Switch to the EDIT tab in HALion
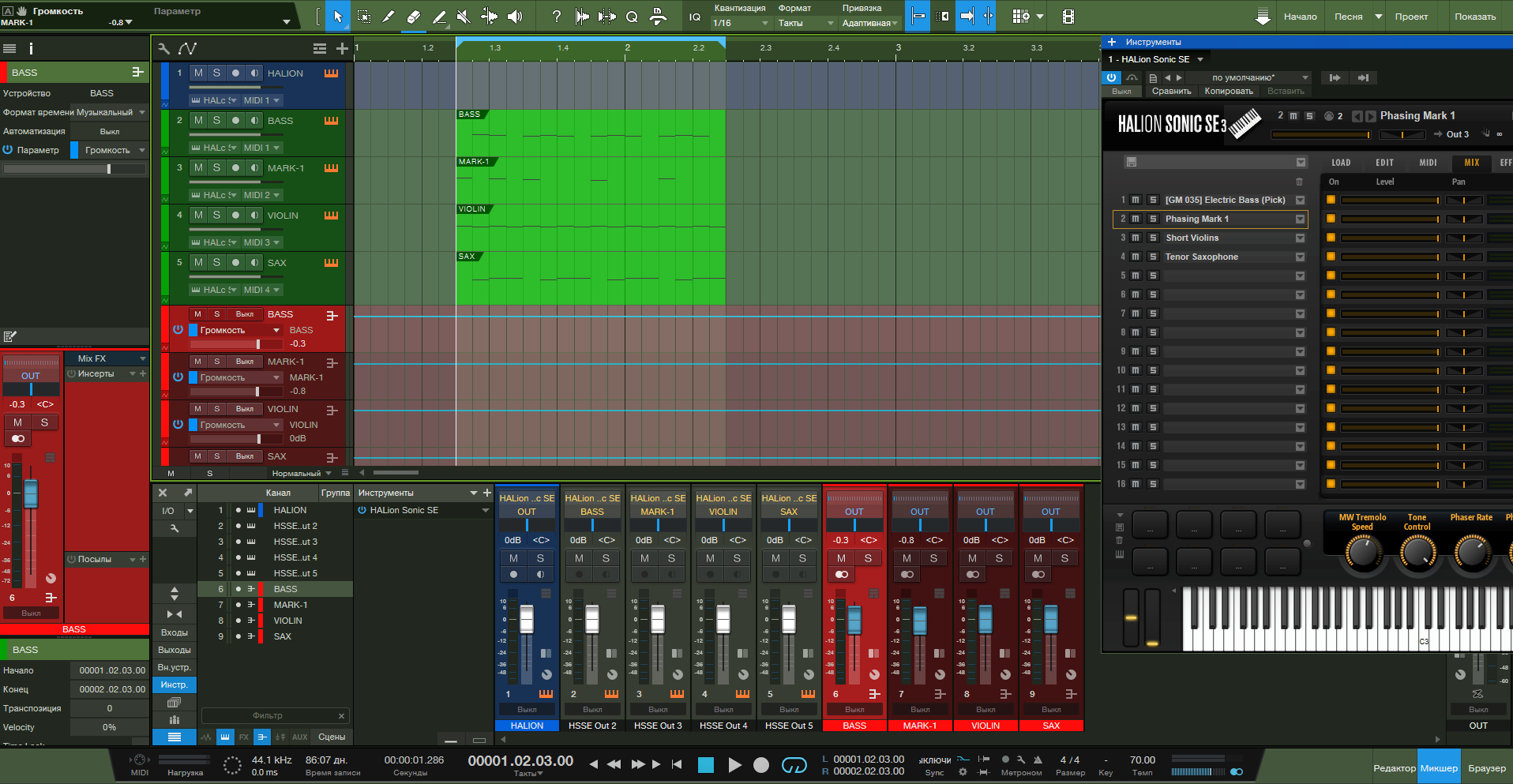This screenshot has height=784, width=1513. [1384, 163]
